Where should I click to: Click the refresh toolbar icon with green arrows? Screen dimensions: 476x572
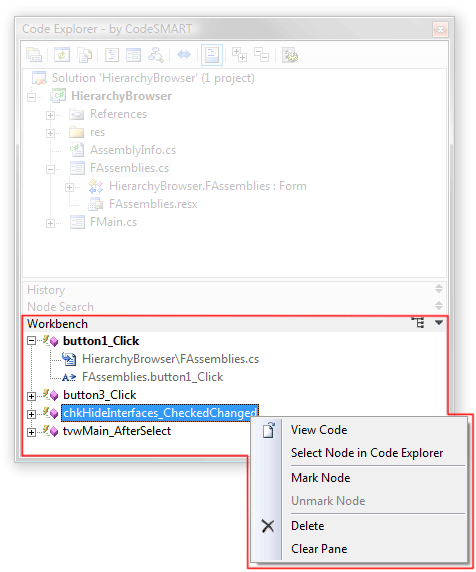[x=62, y=55]
